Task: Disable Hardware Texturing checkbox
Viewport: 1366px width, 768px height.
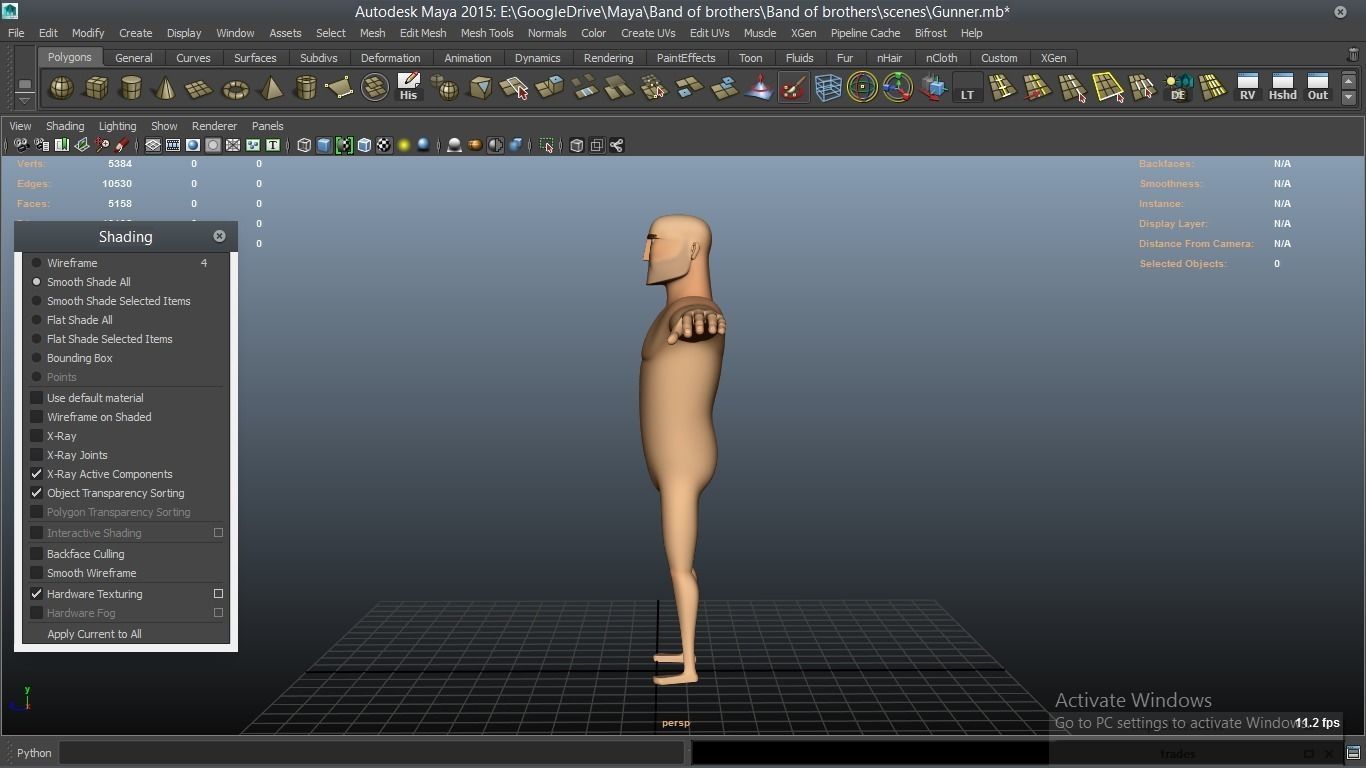Action: pyautogui.click(x=37, y=594)
